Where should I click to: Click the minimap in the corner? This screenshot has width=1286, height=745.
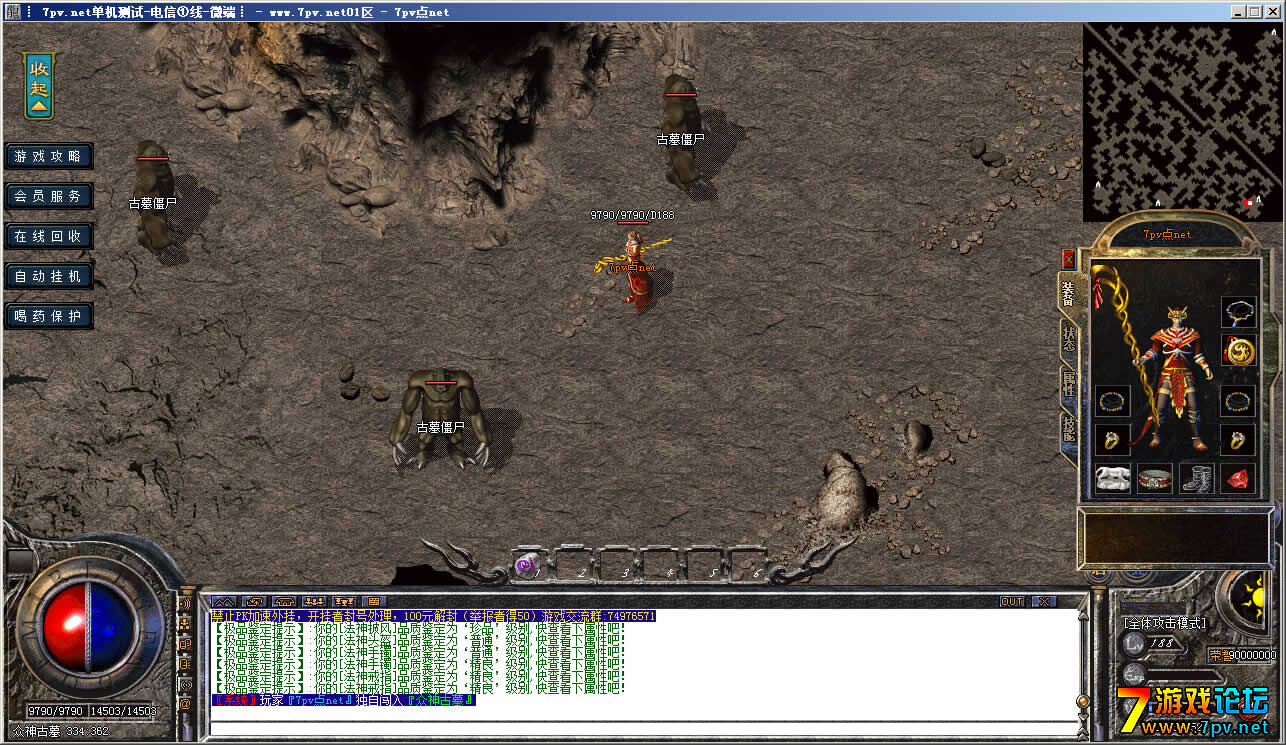(x=1182, y=122)
